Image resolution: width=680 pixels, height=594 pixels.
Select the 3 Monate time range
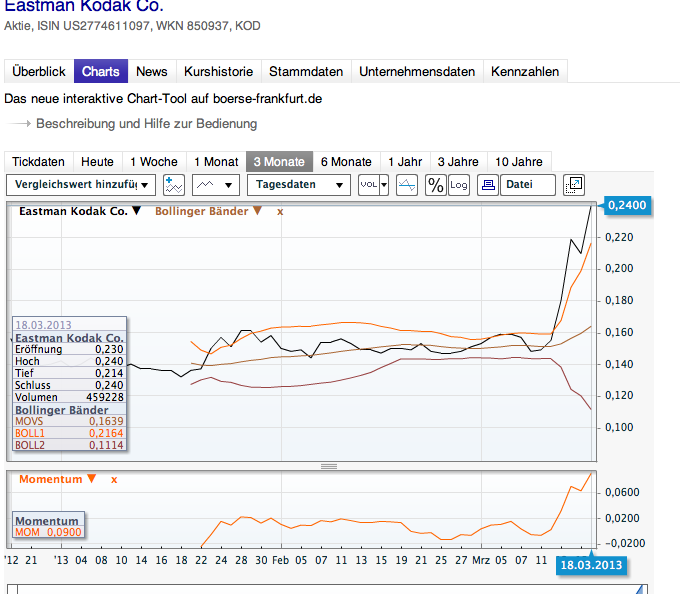(x=279, y=162)
